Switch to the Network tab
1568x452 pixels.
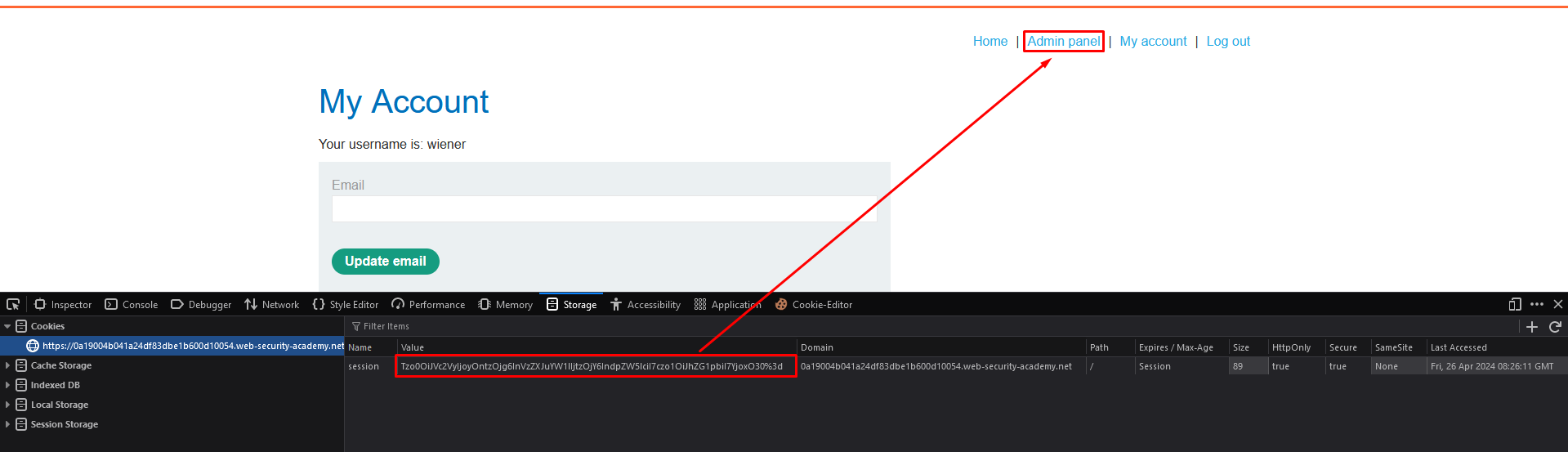(x=272, y=304)
